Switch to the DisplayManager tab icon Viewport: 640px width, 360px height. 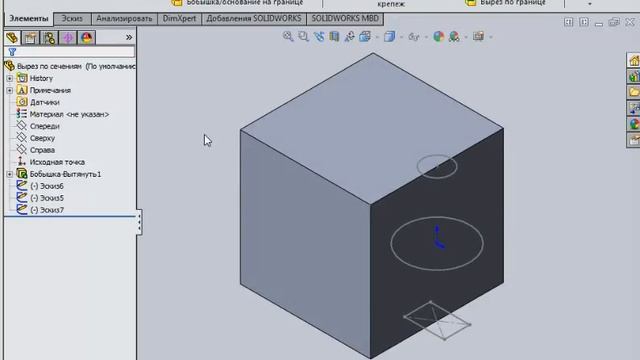coord(87,38)
